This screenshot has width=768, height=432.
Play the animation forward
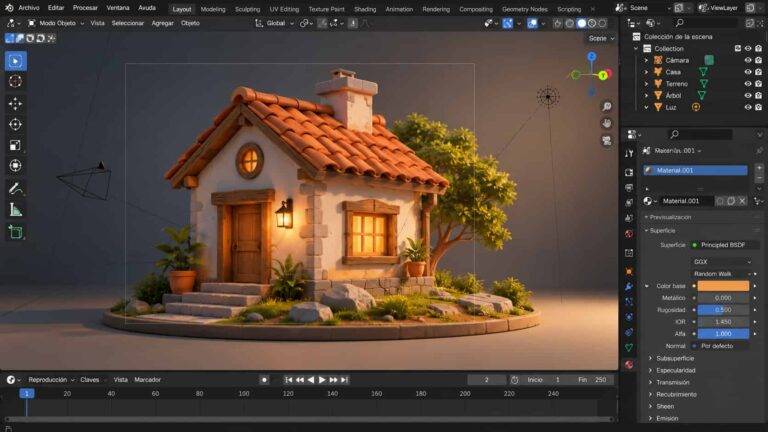pos(322,380)
